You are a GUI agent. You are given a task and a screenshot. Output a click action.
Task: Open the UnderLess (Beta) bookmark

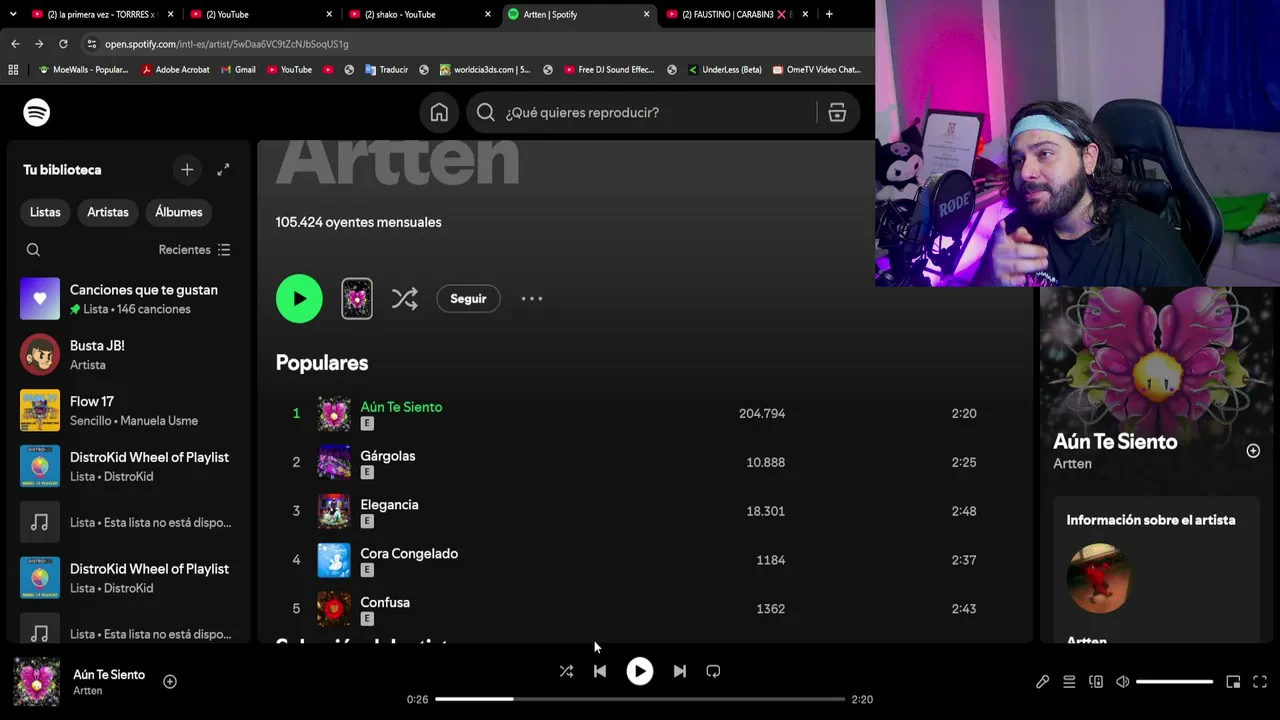point(724,70)
